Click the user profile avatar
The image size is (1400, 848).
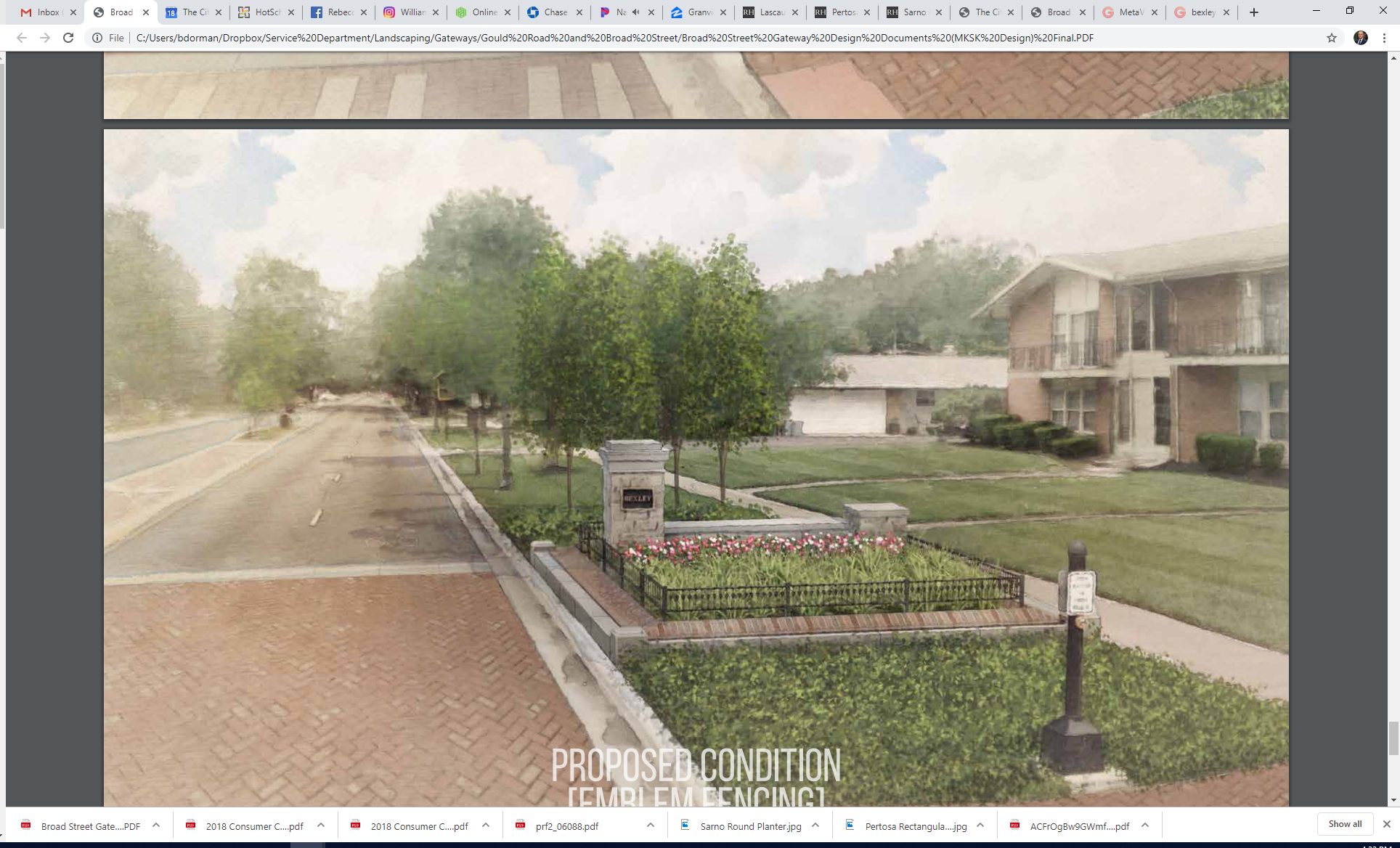pyautogui.click(x=1360, y=38)
